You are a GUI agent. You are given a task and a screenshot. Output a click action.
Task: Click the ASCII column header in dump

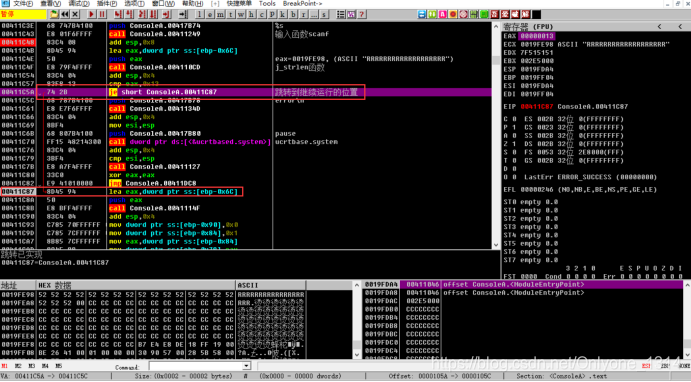point(271,285)
